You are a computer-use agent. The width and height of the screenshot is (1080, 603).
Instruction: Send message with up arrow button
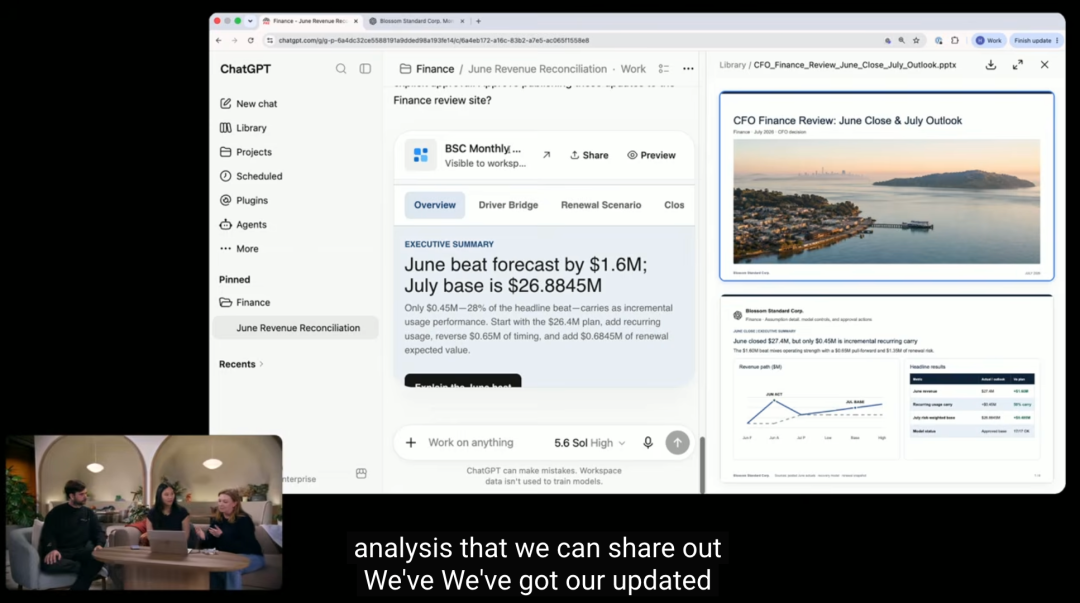[677, 442]
